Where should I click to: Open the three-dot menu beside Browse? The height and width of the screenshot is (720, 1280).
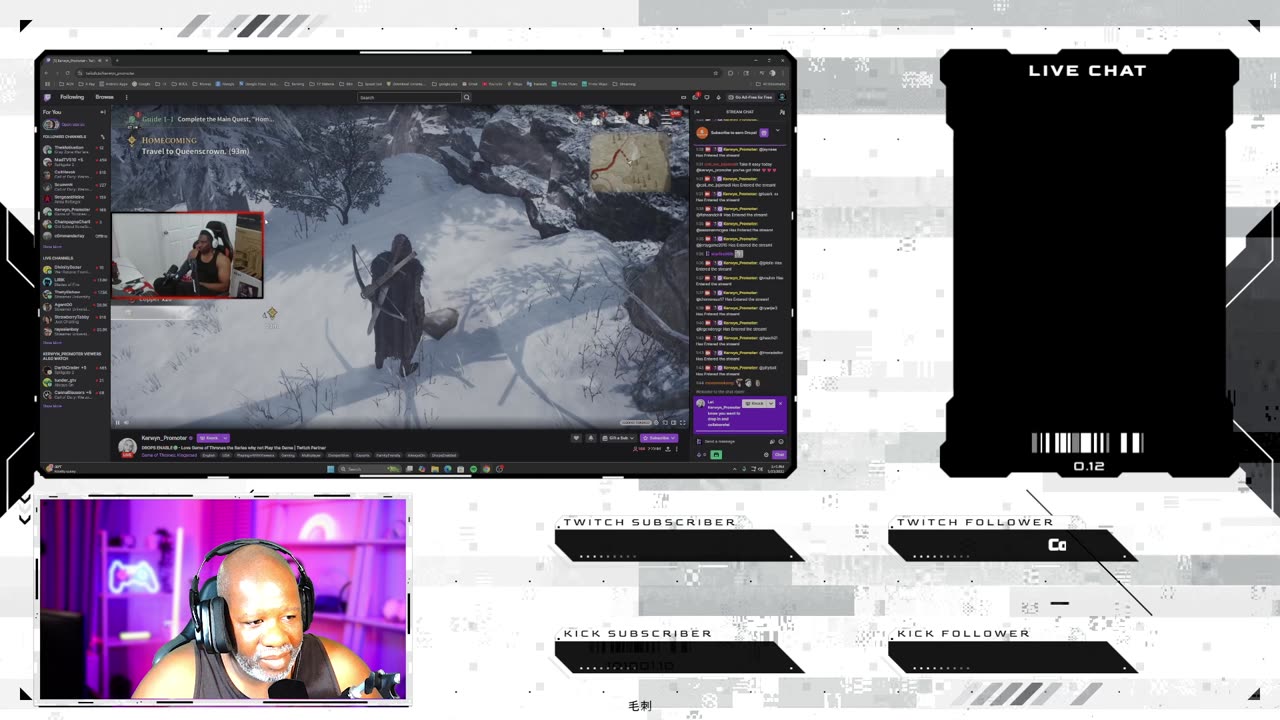(x=126, y=97)
